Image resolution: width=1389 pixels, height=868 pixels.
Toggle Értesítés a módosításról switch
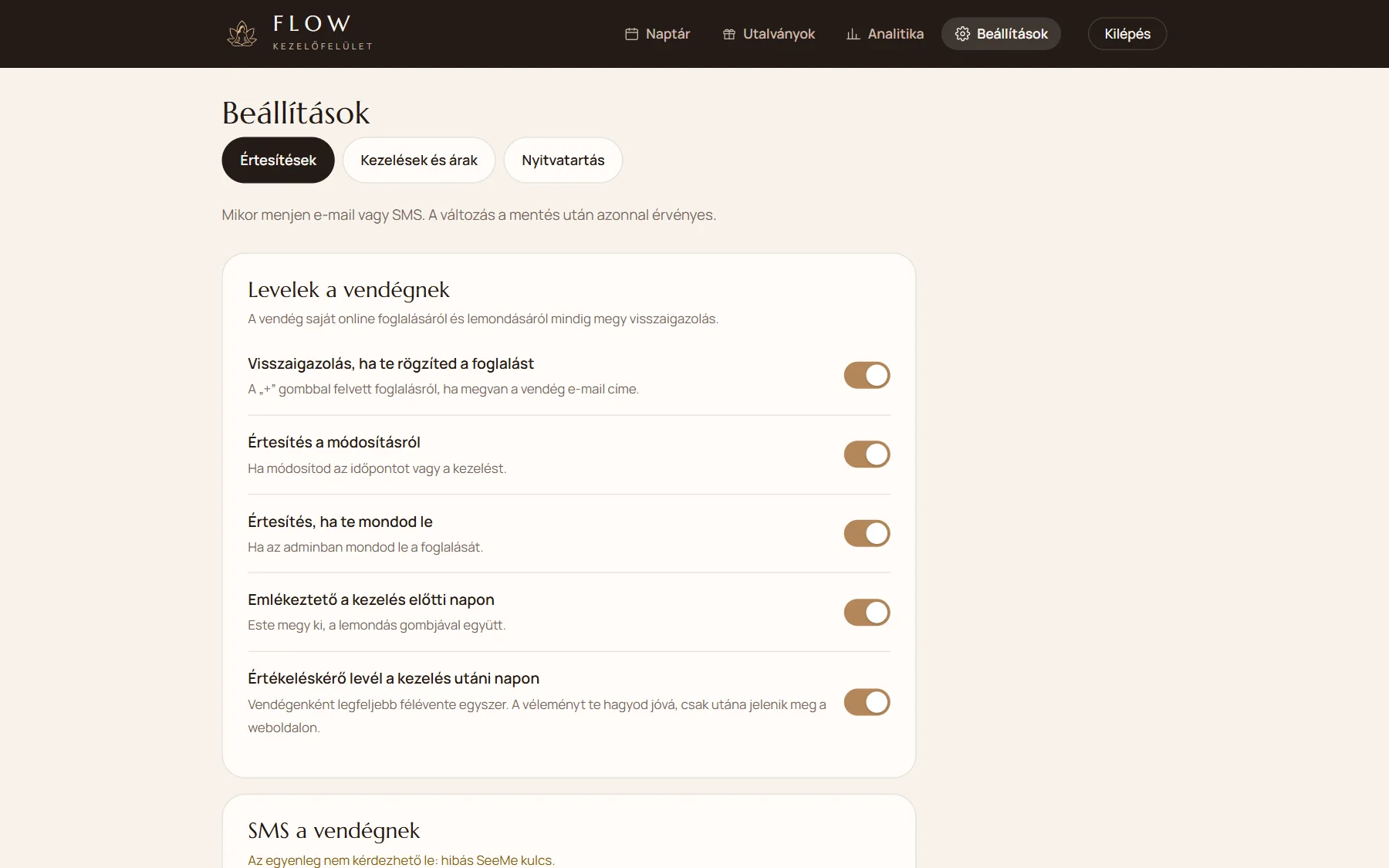click(867, 454)
